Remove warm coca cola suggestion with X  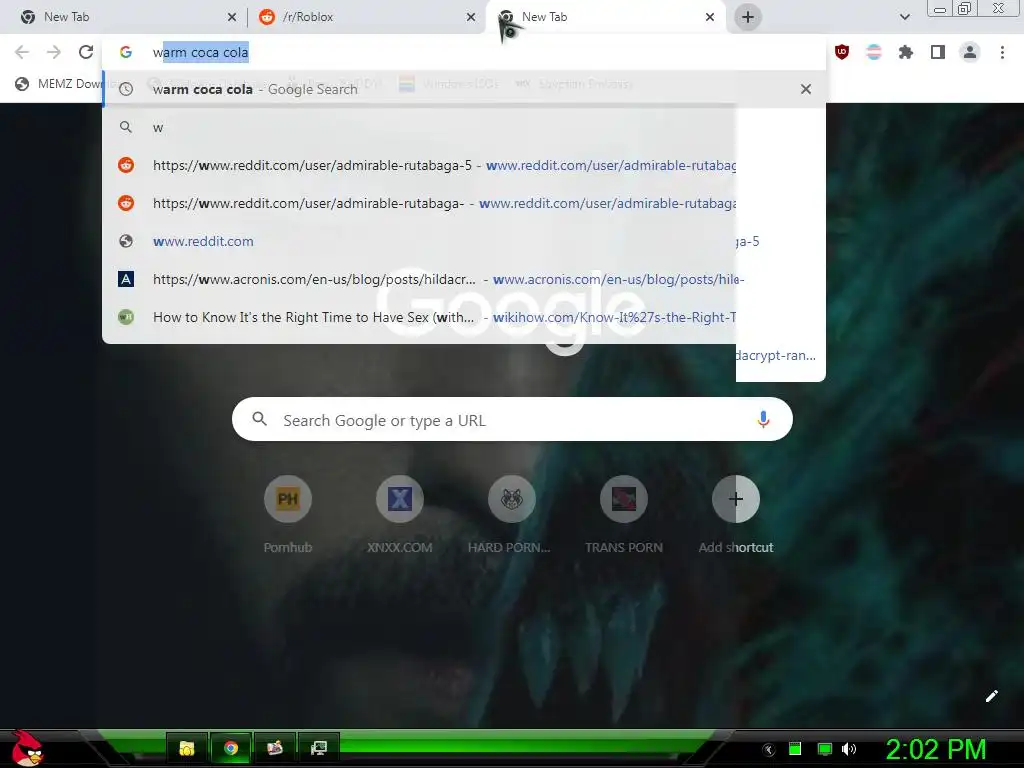(x=806, y=89)
